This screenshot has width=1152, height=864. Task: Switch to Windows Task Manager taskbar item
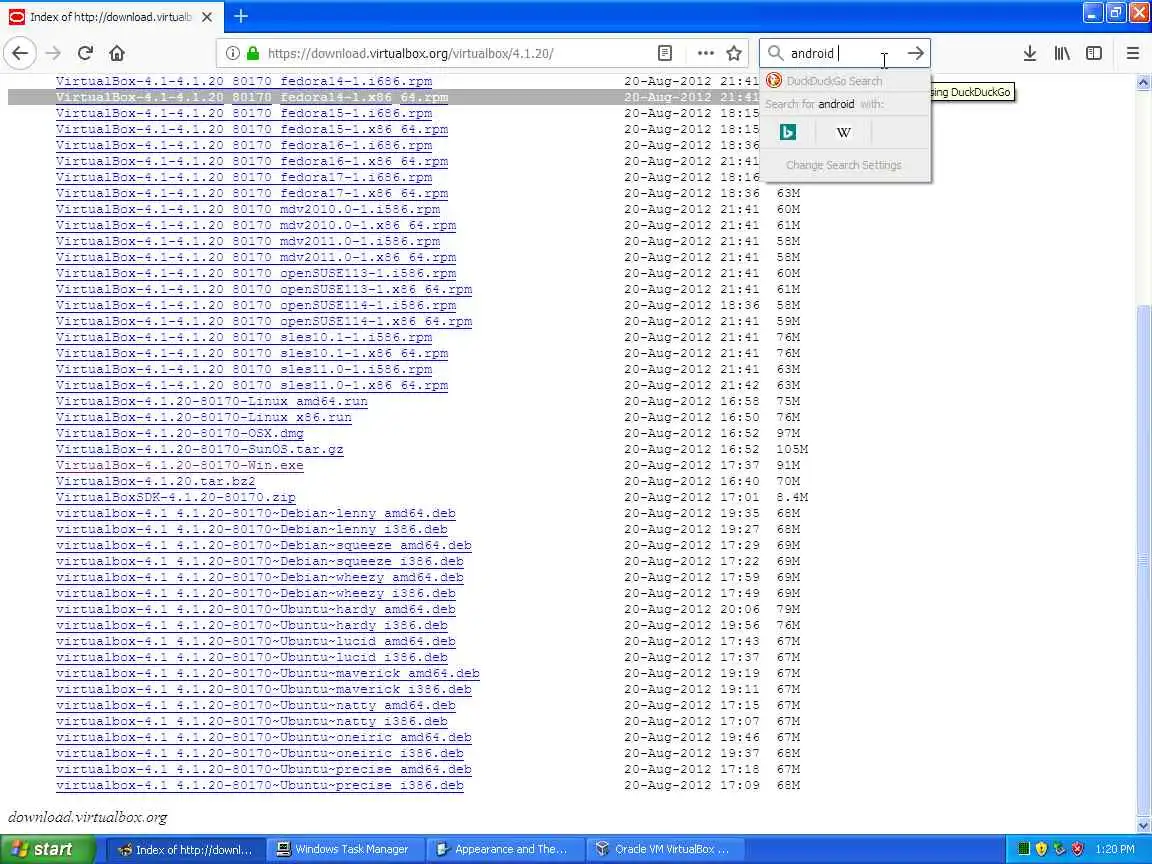click(x=345, y=849)
